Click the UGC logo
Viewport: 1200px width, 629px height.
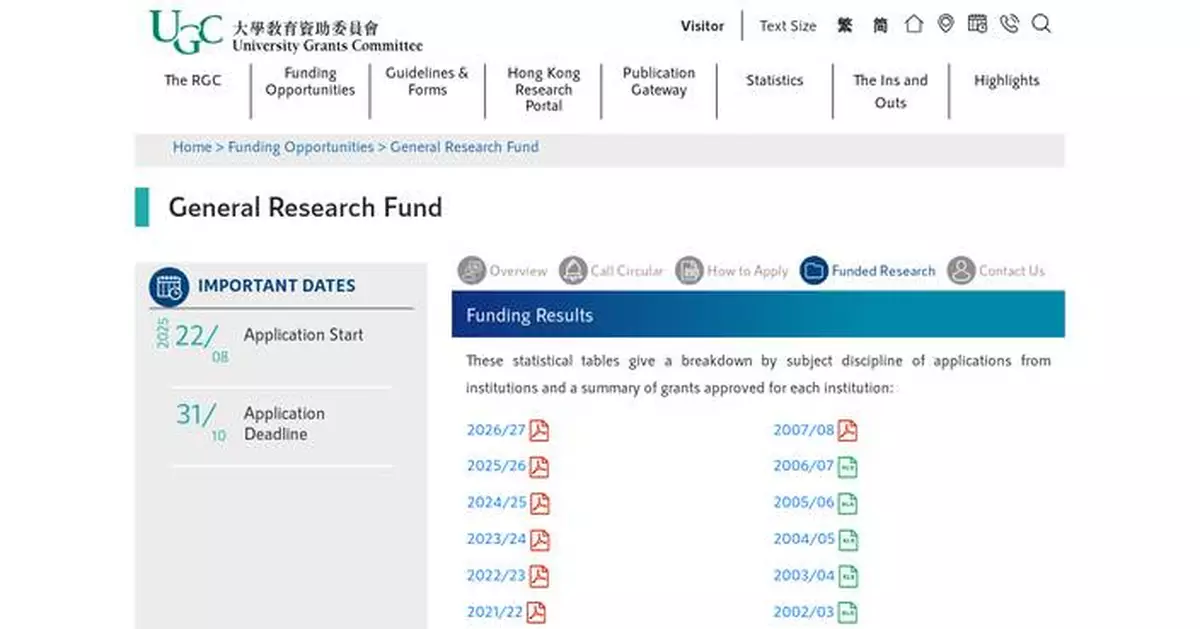click(x=286, y=32)
